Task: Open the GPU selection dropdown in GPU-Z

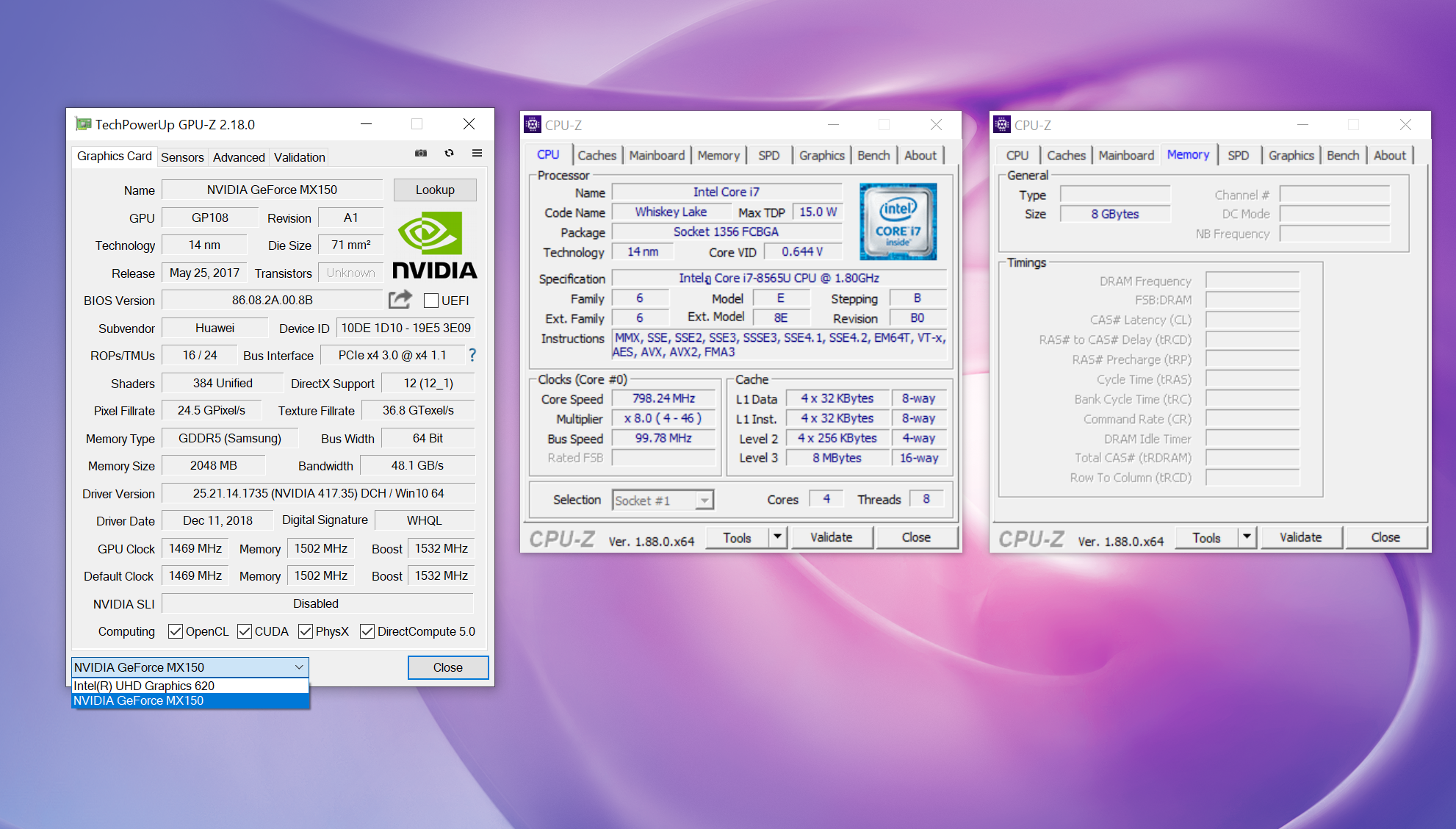Action: (190, 667)
